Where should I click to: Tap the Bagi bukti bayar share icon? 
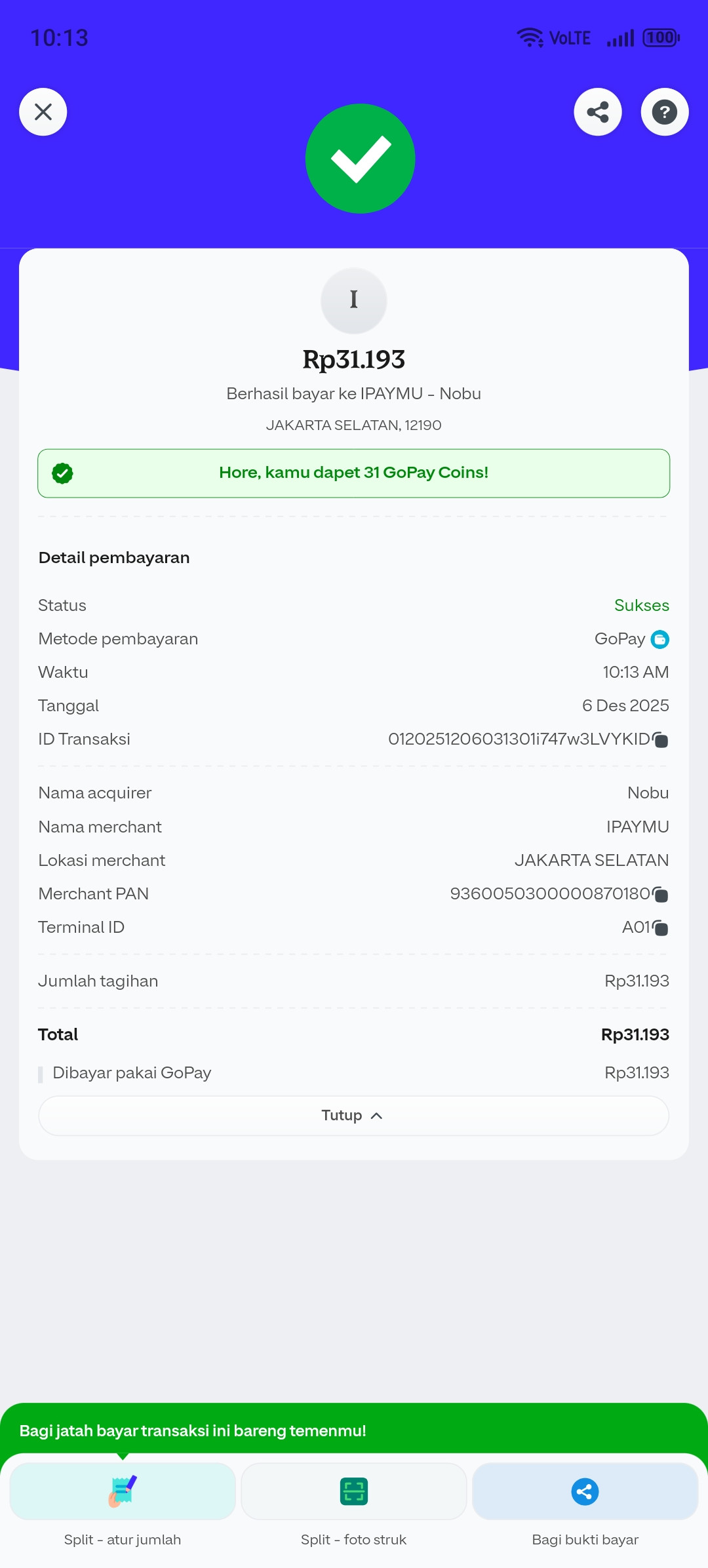585,1491
